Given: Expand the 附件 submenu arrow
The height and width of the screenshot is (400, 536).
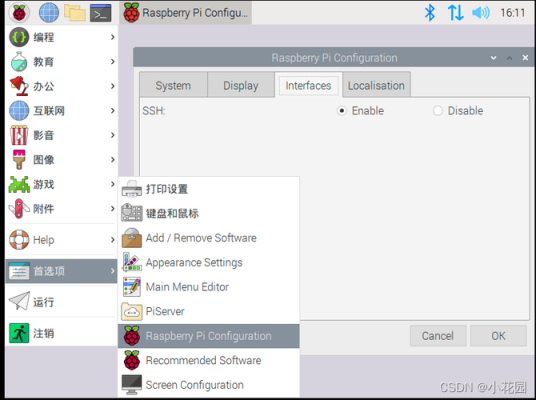Looking at the screenshot, I should 112,209.
